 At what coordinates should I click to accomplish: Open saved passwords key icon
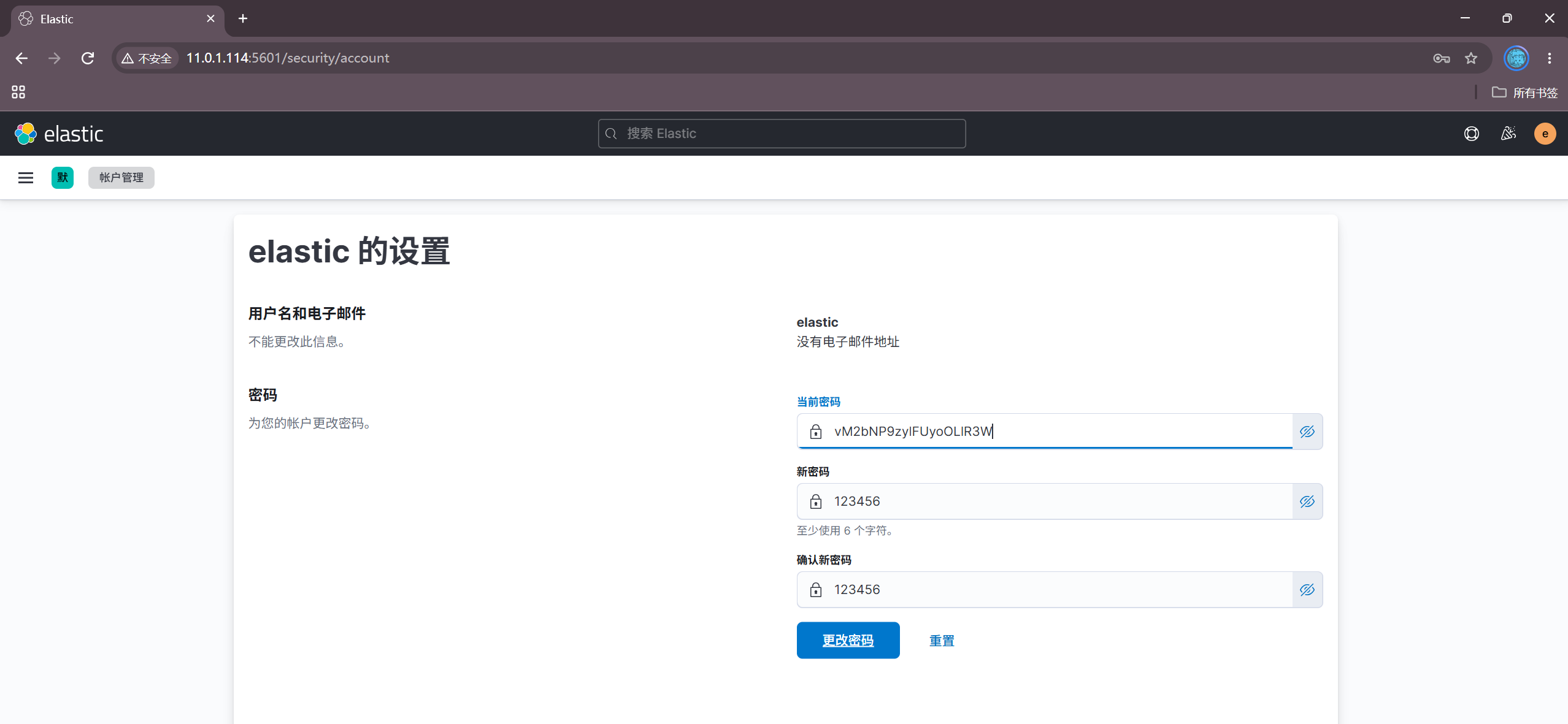(x=1441, y=58)
